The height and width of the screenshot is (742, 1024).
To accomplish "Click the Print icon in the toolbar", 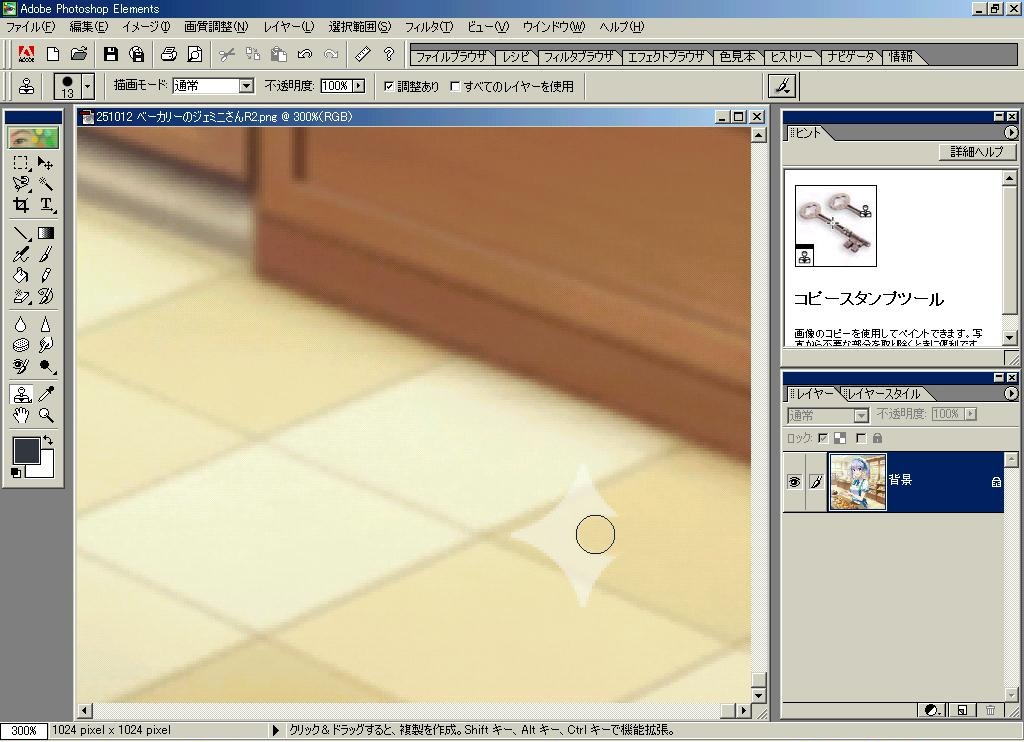I will (169, 54).
